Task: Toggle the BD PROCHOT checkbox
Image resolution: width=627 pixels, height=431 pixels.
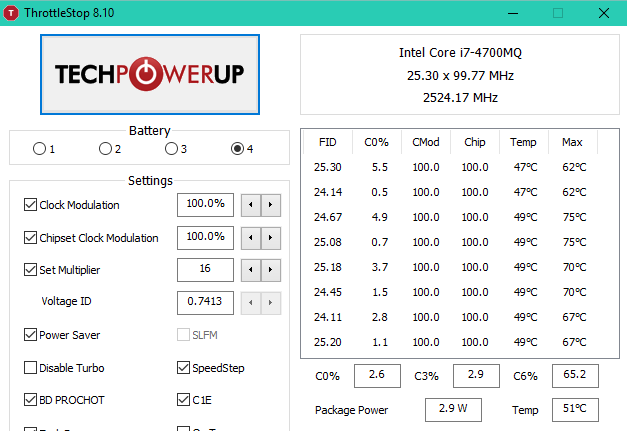Action: 30,399
